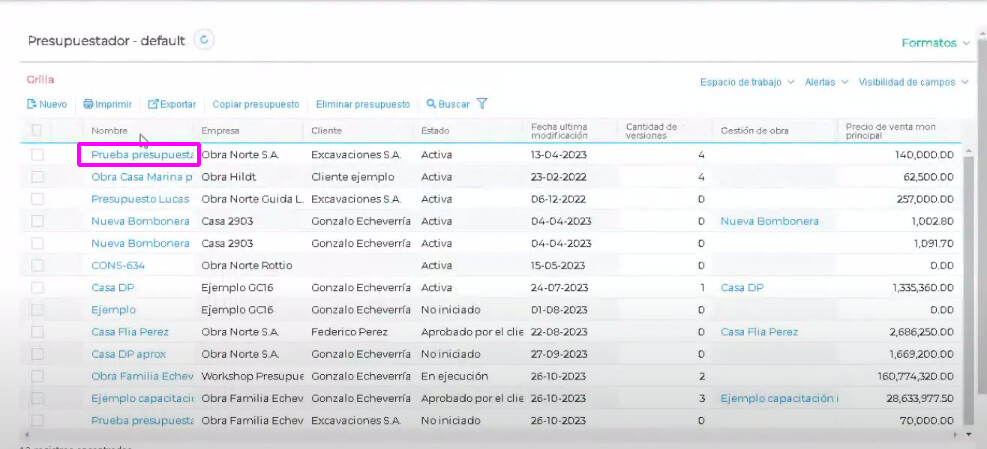This screenshot has width=987, height=449.
Task: Open the Alertas dropdown
Action: tap(826, 82)
